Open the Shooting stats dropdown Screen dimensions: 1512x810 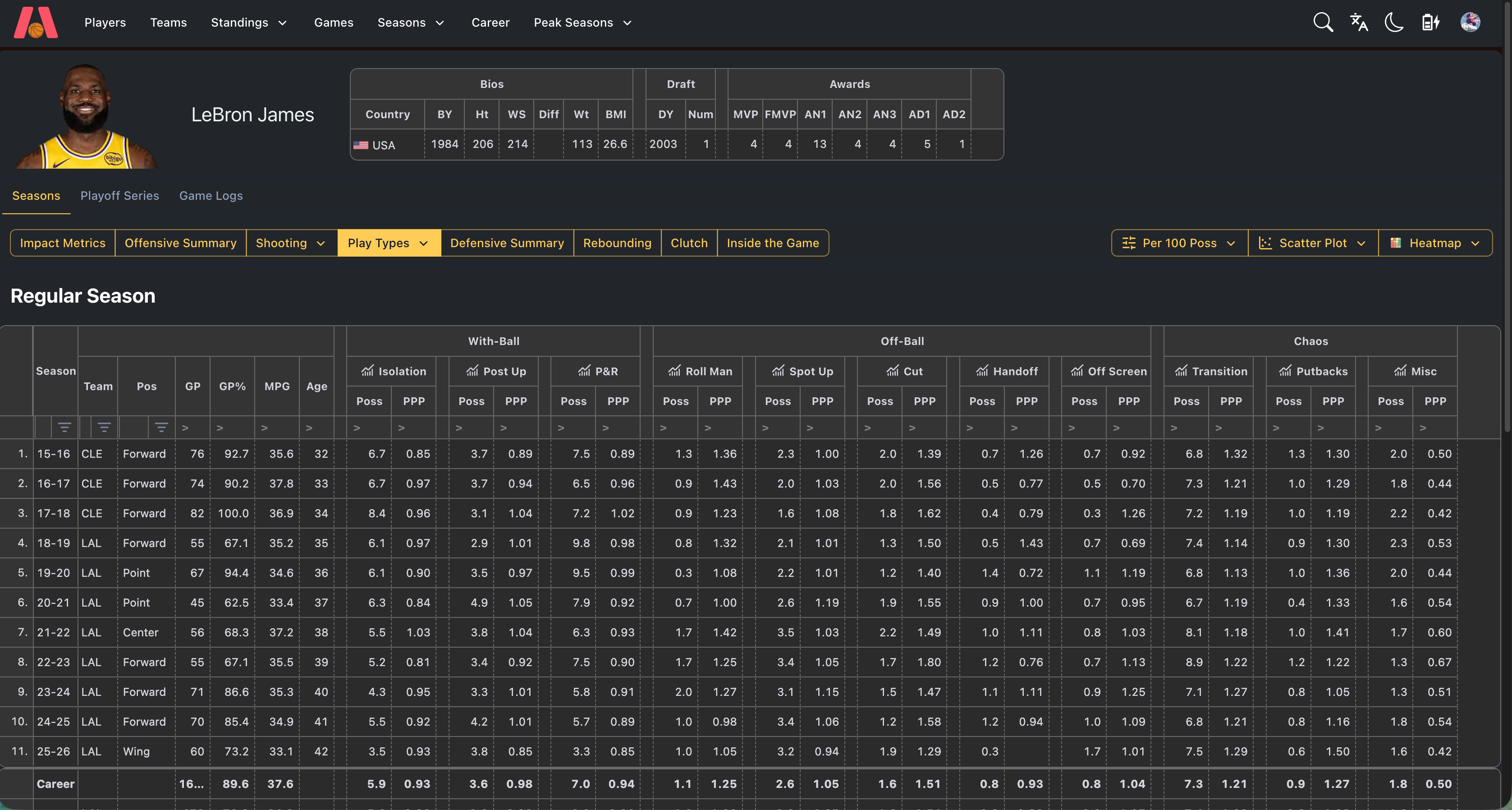pyautogui.click(x=291, y=243)
